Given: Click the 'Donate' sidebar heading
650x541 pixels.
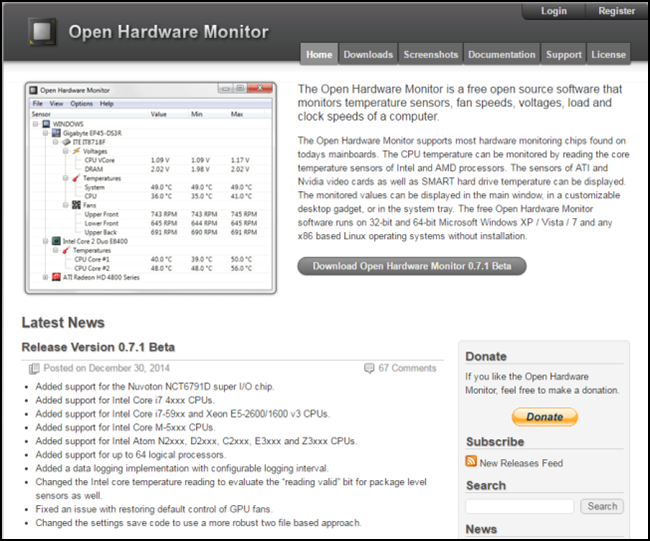Looking at the screenshot, I should click(x=486, y=357).
